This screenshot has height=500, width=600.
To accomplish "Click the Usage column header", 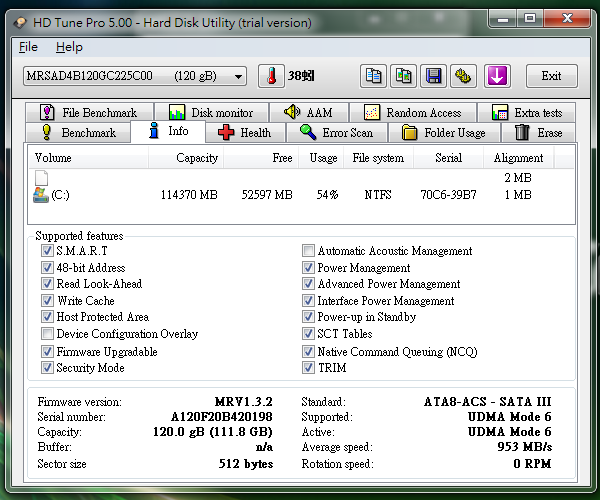I will [x=320, y=158].
